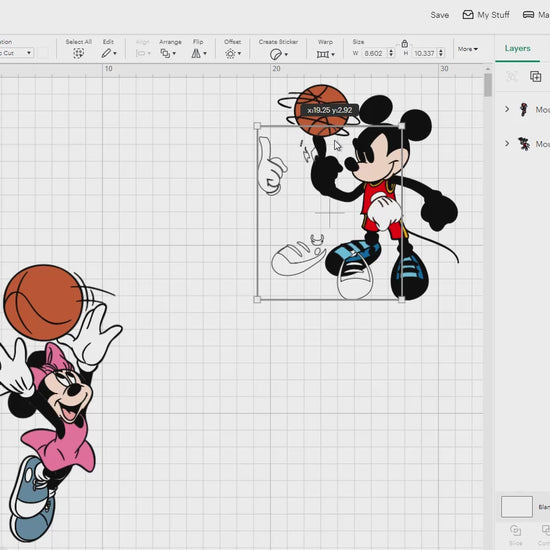
Task: Click the Width stepper arrows
Action: coord(391,53)
